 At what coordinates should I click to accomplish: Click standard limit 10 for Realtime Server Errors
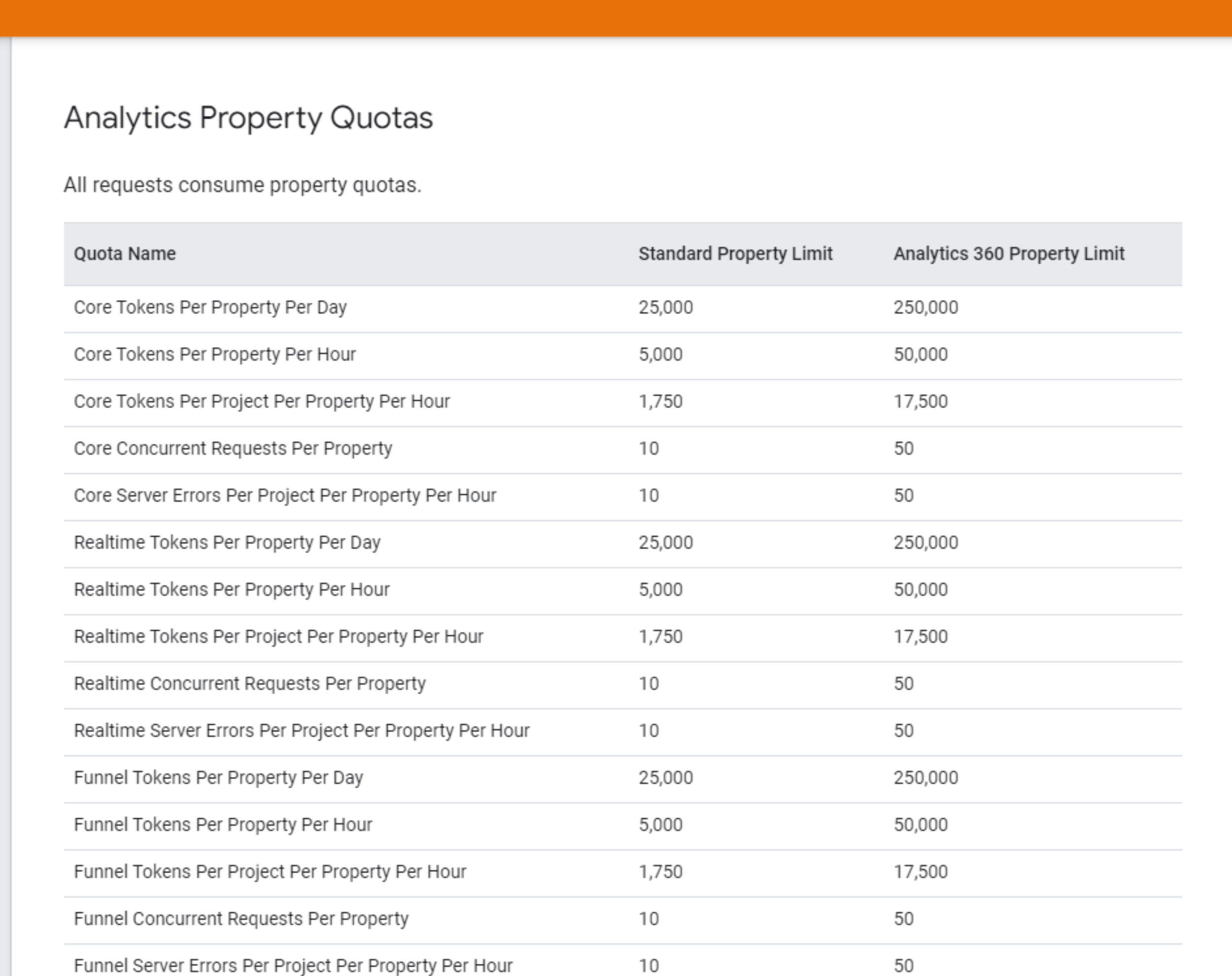tap(649, 731)
